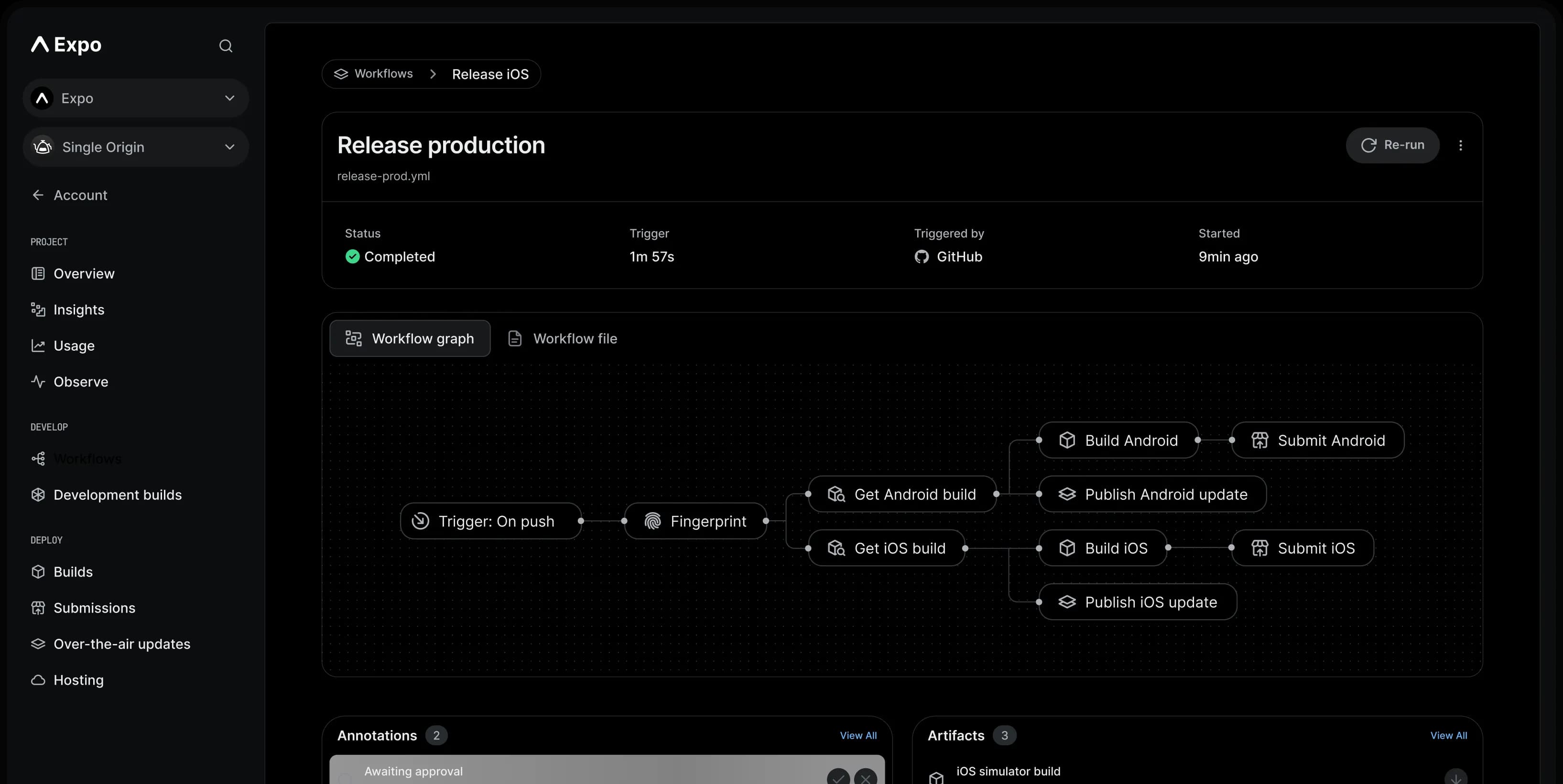Open the Single Origin project dropdown
Screen dimensions: 1563x784
[x=135, y=147]
